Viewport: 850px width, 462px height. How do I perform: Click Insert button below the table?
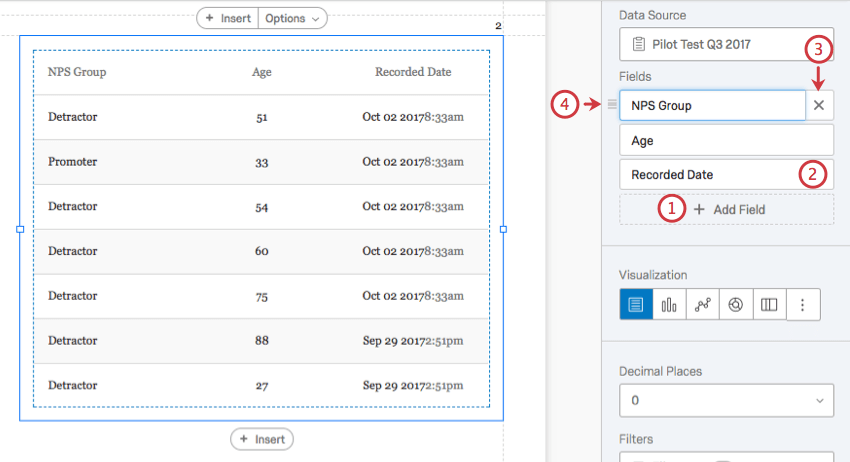262,439
